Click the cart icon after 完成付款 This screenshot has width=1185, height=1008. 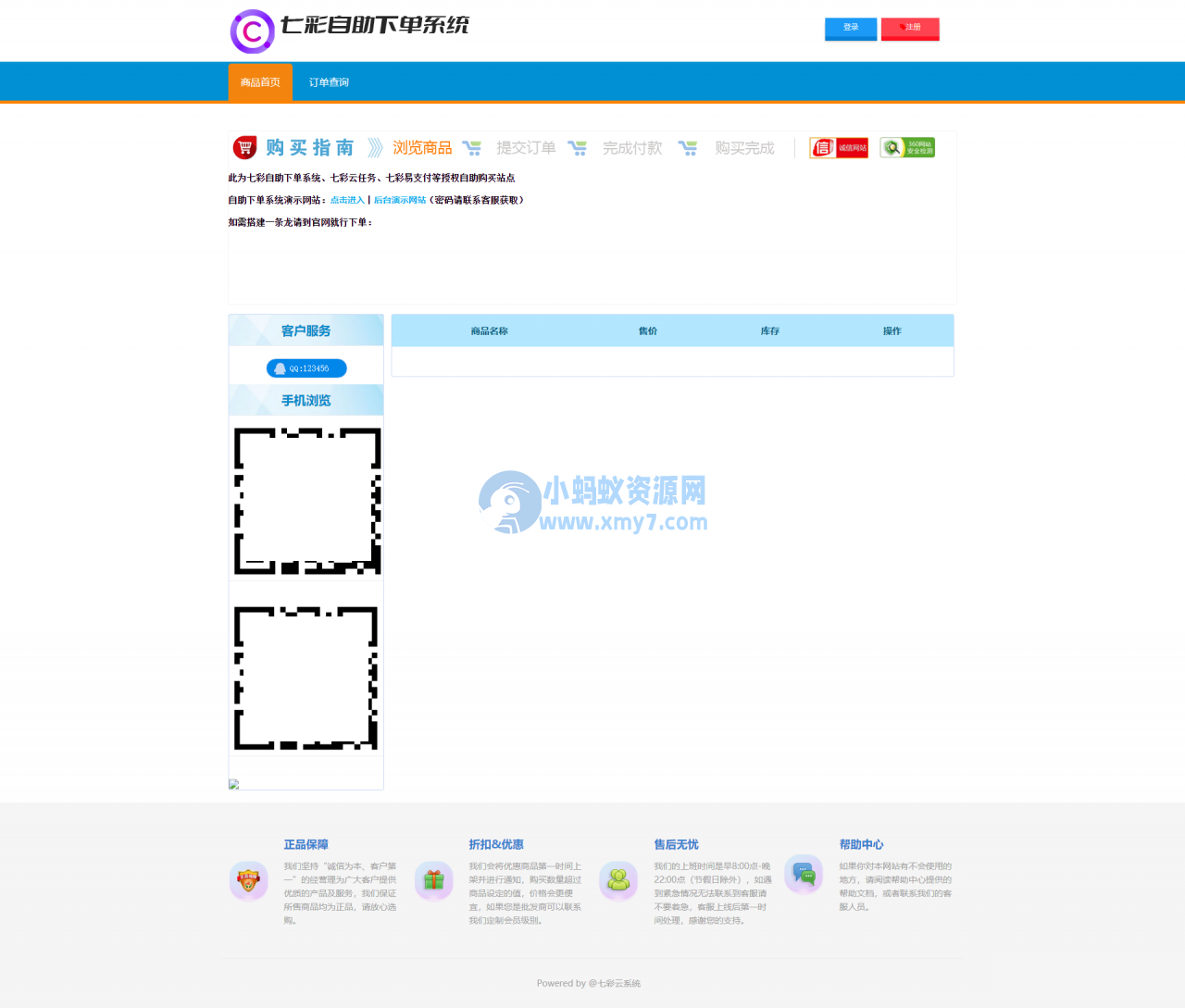point(688,148)
